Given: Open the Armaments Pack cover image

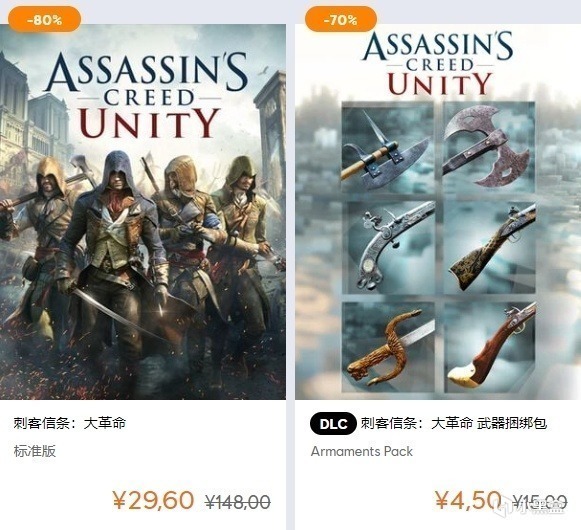Looking at the screenshot, I should pos(438,212).
